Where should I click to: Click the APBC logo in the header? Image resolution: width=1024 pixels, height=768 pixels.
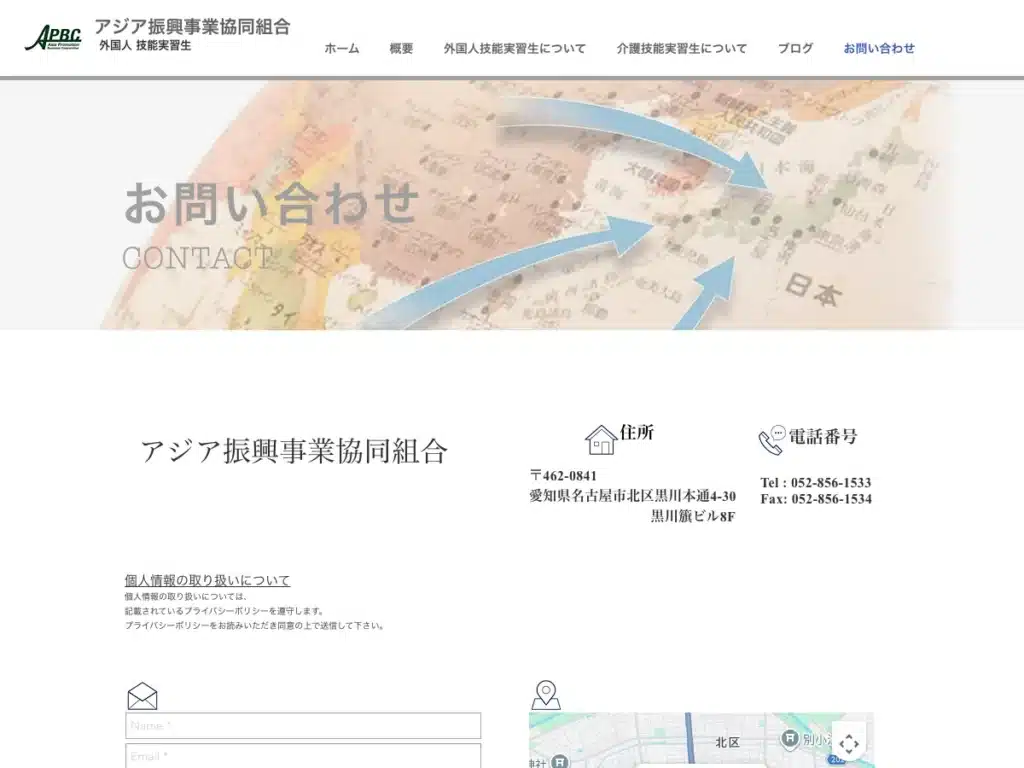tap(54, 38)
